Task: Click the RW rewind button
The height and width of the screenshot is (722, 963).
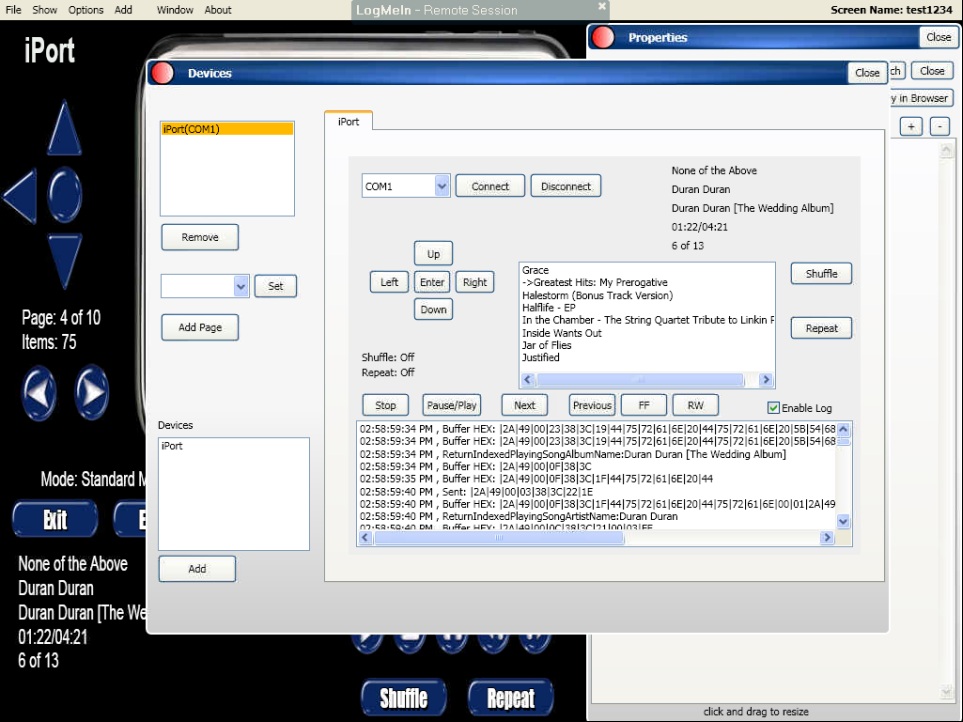Action: coord(695,405)
